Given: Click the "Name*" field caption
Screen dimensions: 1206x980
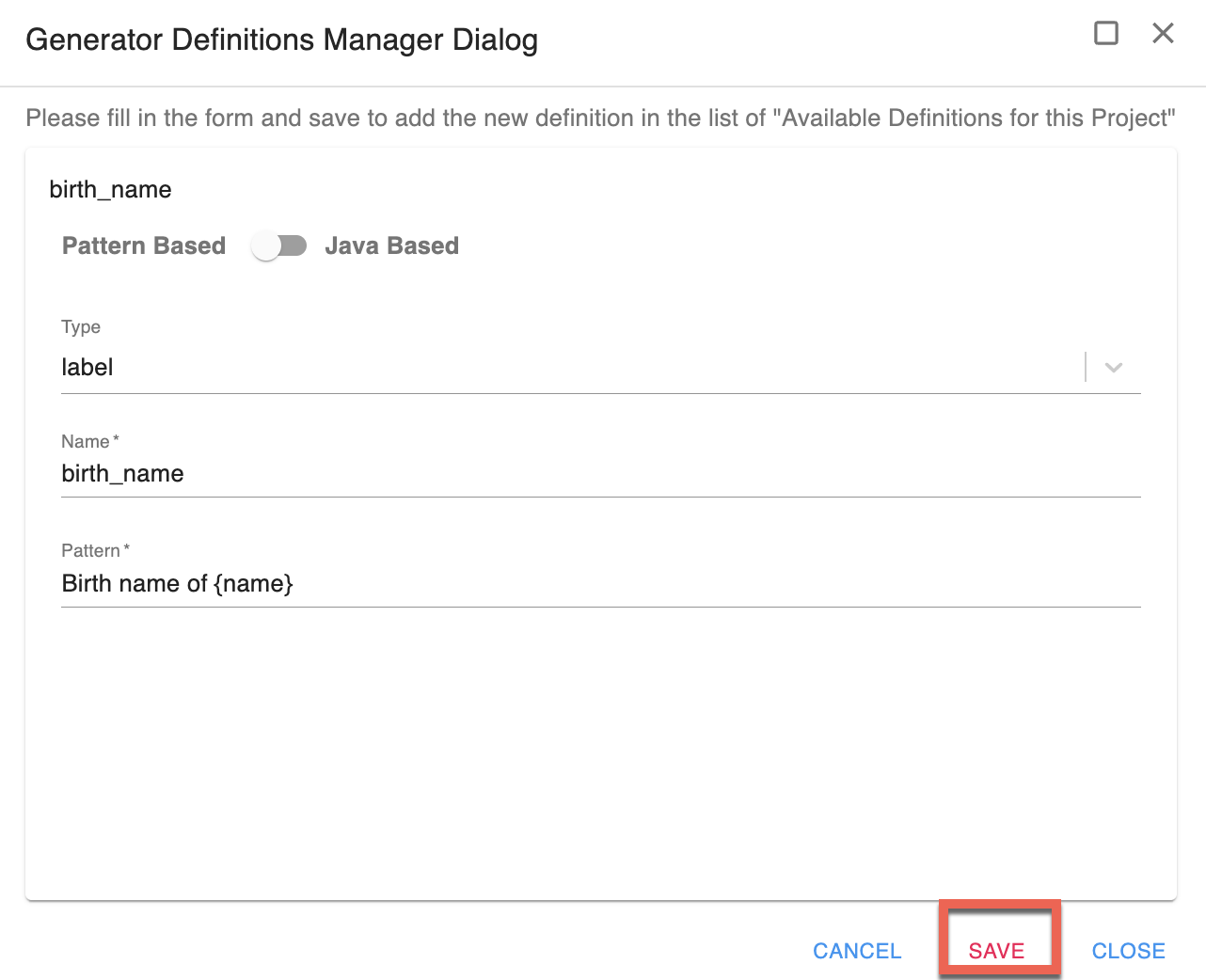Looking at the screenshot, I should click(x=89, y=442).
